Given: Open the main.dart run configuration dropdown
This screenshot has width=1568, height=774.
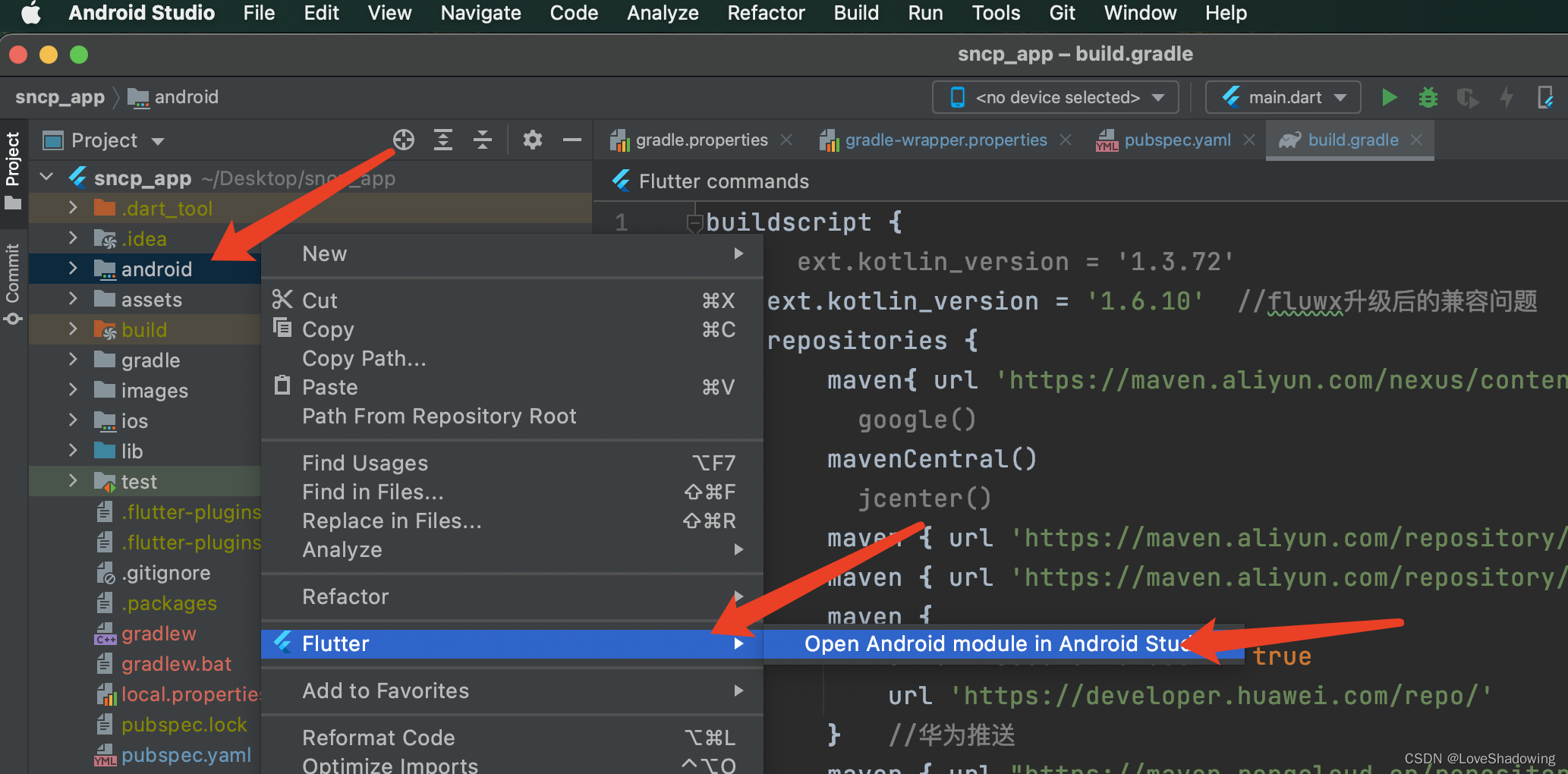Looking at the screenshot, I should [1283, 97].
